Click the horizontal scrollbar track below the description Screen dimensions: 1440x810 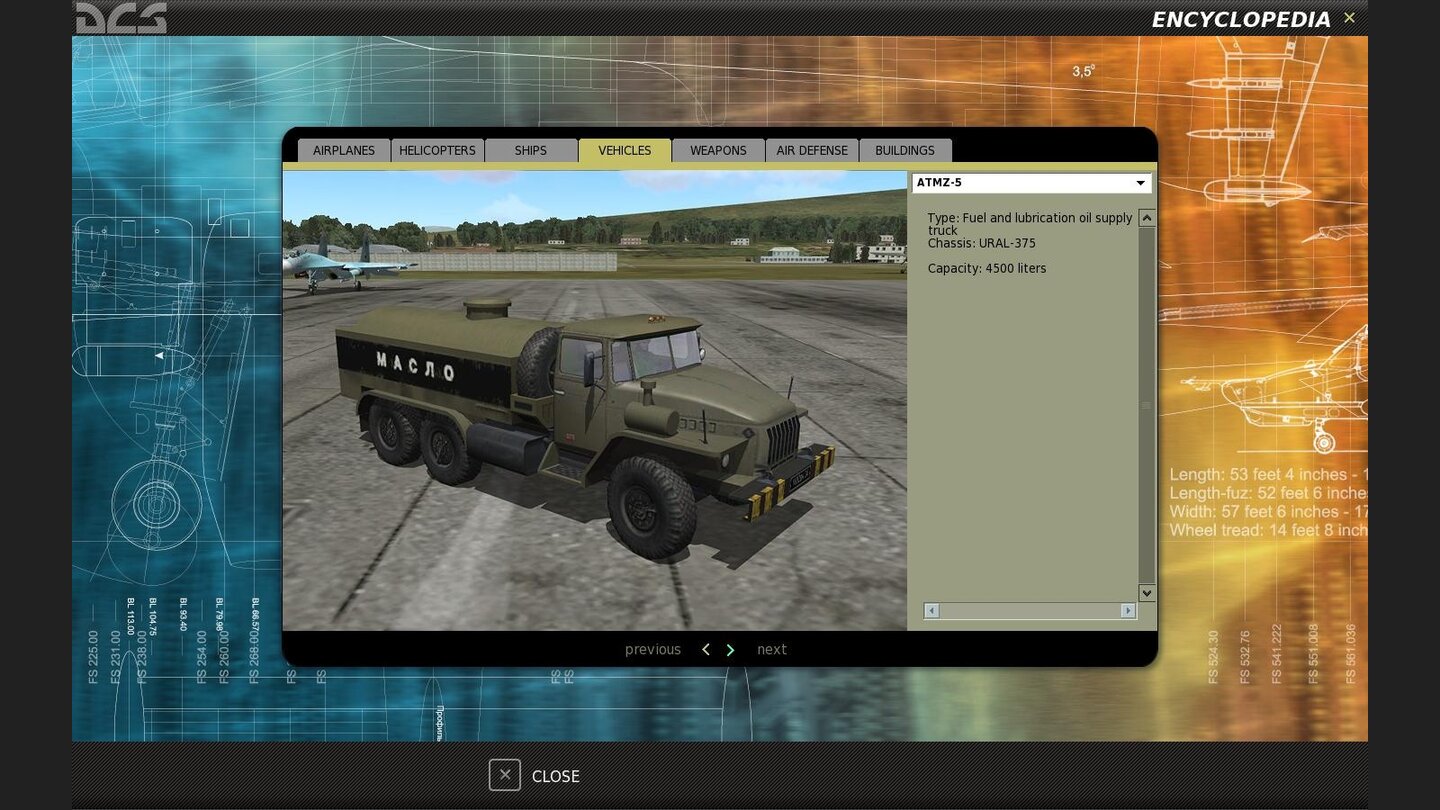coord(1030,610)
